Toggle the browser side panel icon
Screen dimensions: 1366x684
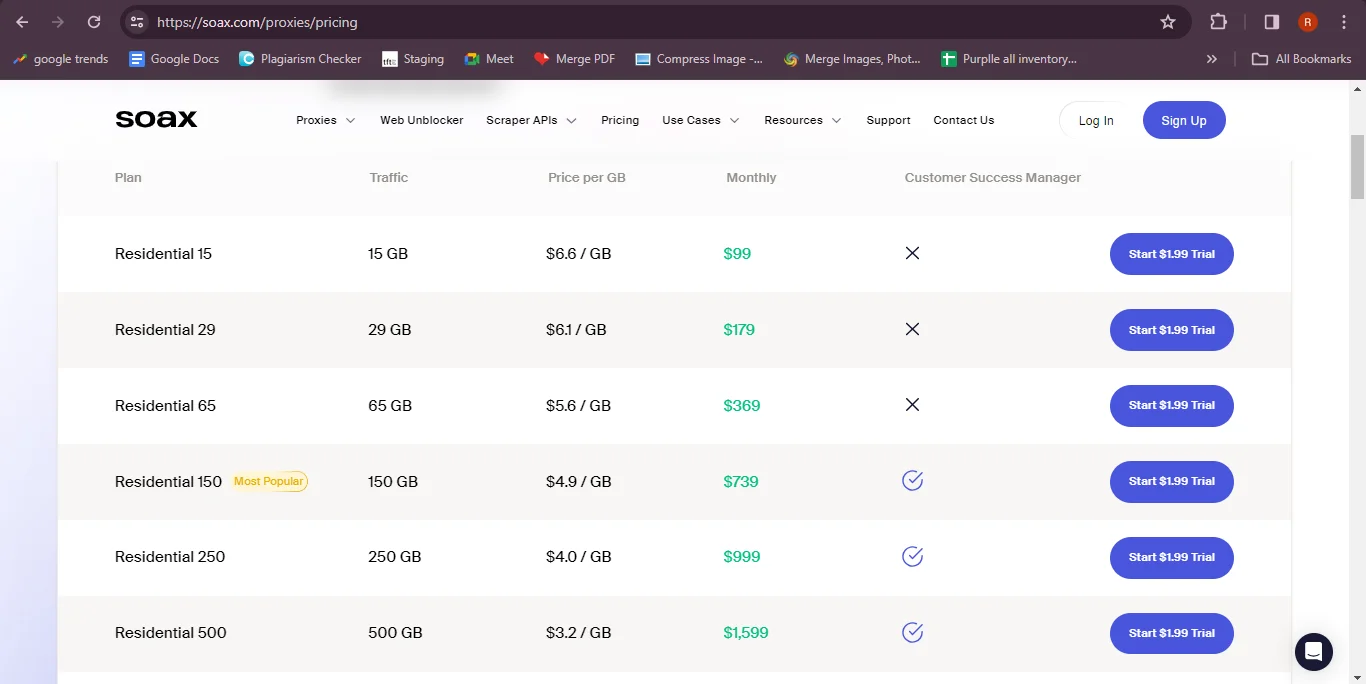pyautogui.click(x=1272, y=22)
